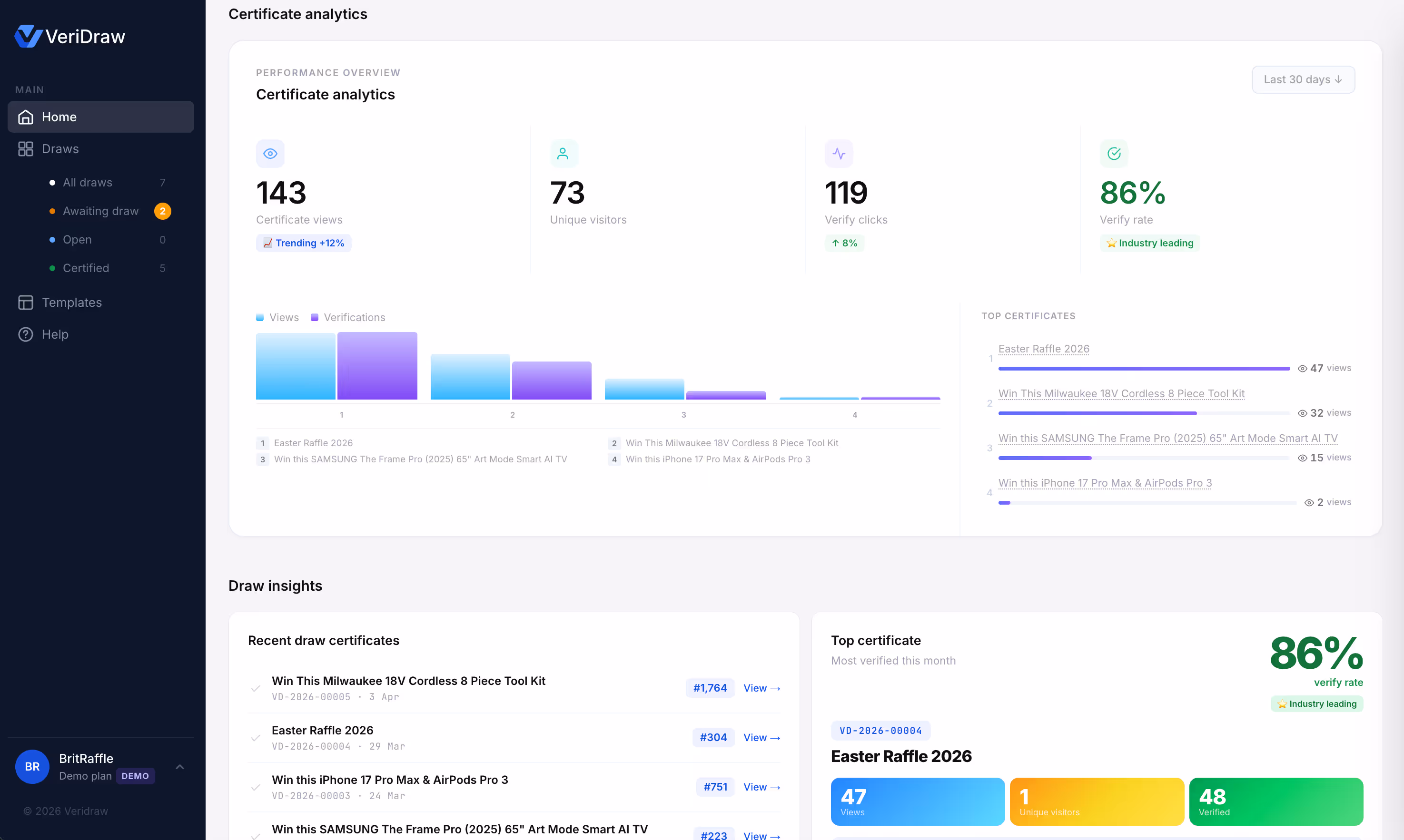Click the Templates layout icon
The image size is (1404, 840).
point(26,302)
